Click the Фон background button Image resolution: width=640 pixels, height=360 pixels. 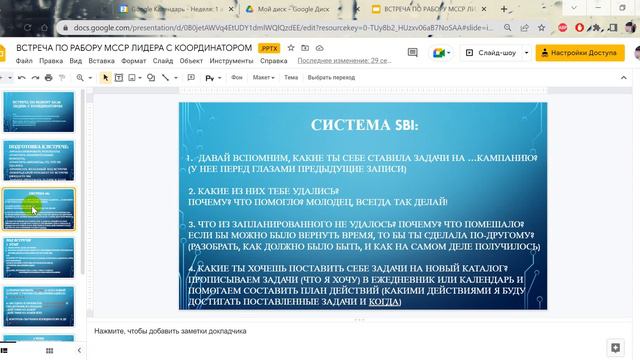click(237, 77)
